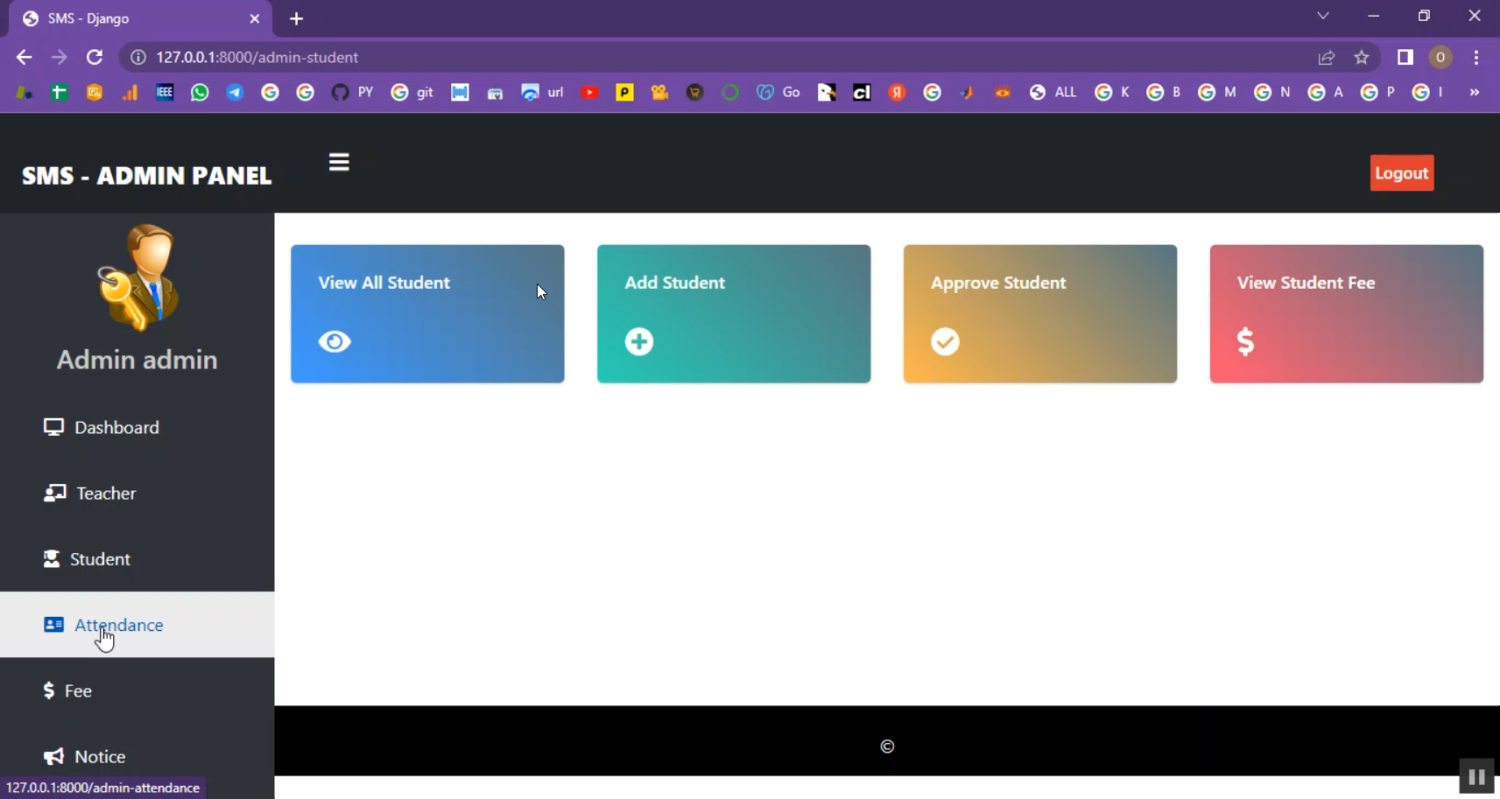Open the YouTube bookmark icon
The width and height of the screenshot is (1500, 799).
(589, 92)
